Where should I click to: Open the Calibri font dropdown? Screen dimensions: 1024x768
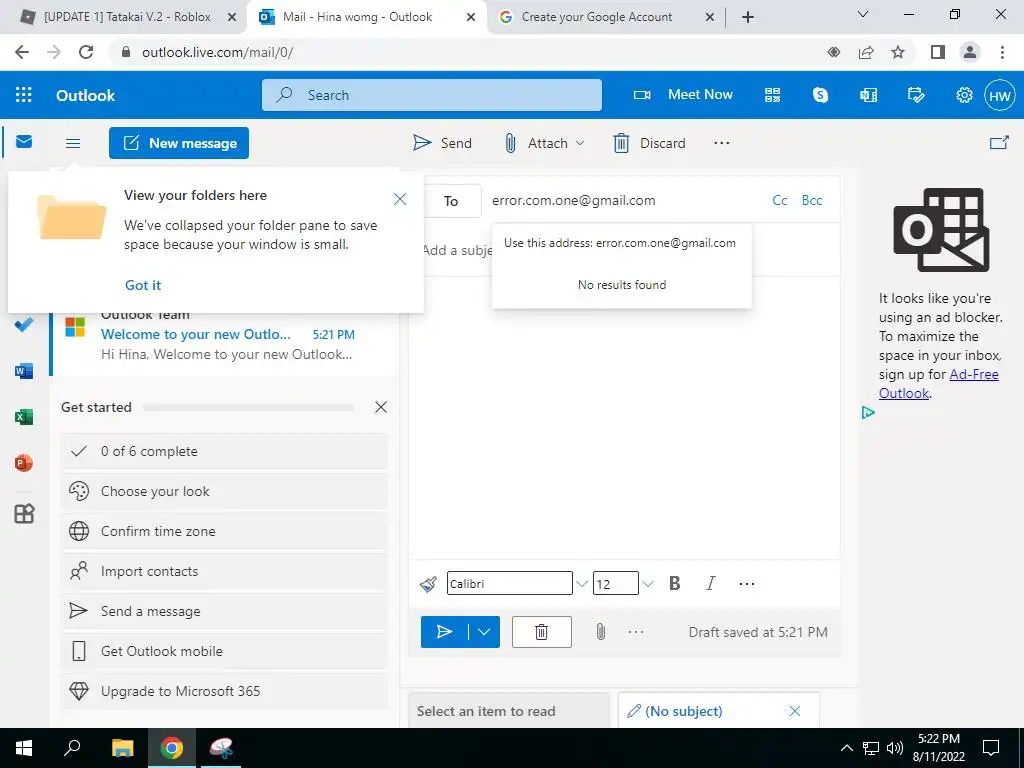coord(581,584)
